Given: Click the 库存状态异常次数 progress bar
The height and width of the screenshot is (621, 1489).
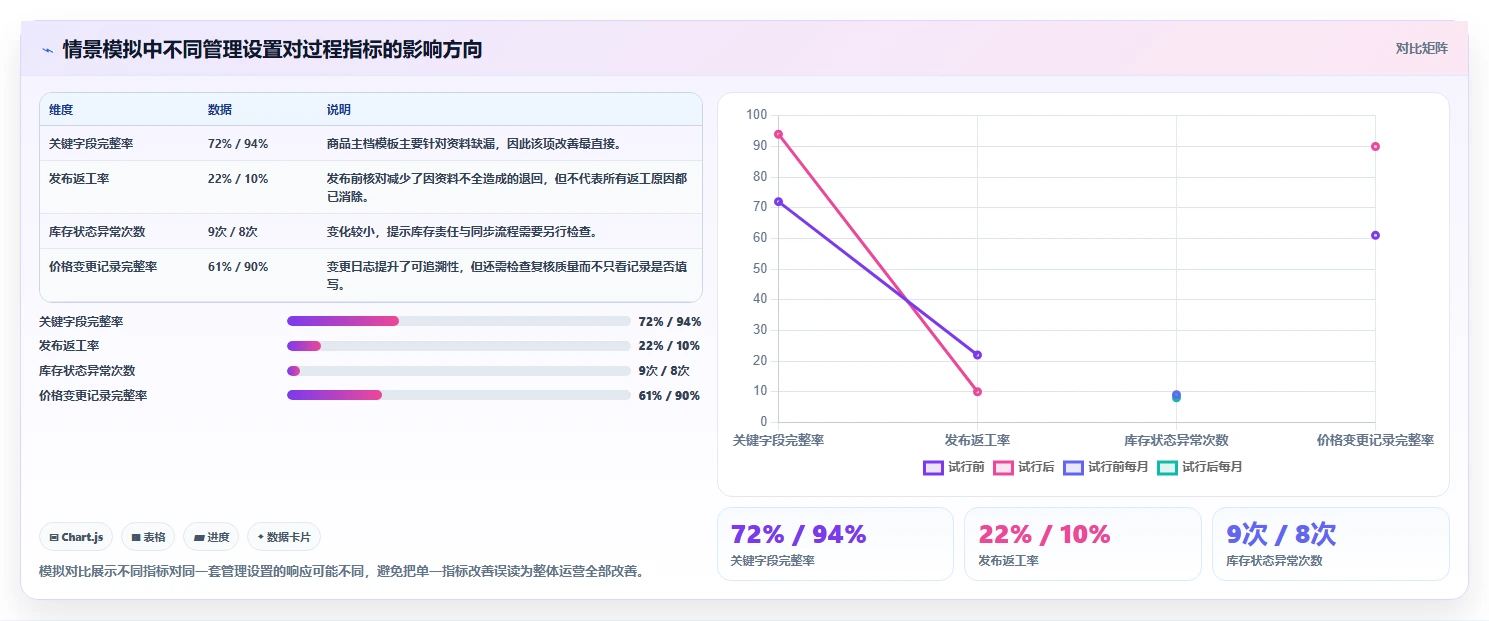Looking at the screenshot, I should [x=458, y=371].
